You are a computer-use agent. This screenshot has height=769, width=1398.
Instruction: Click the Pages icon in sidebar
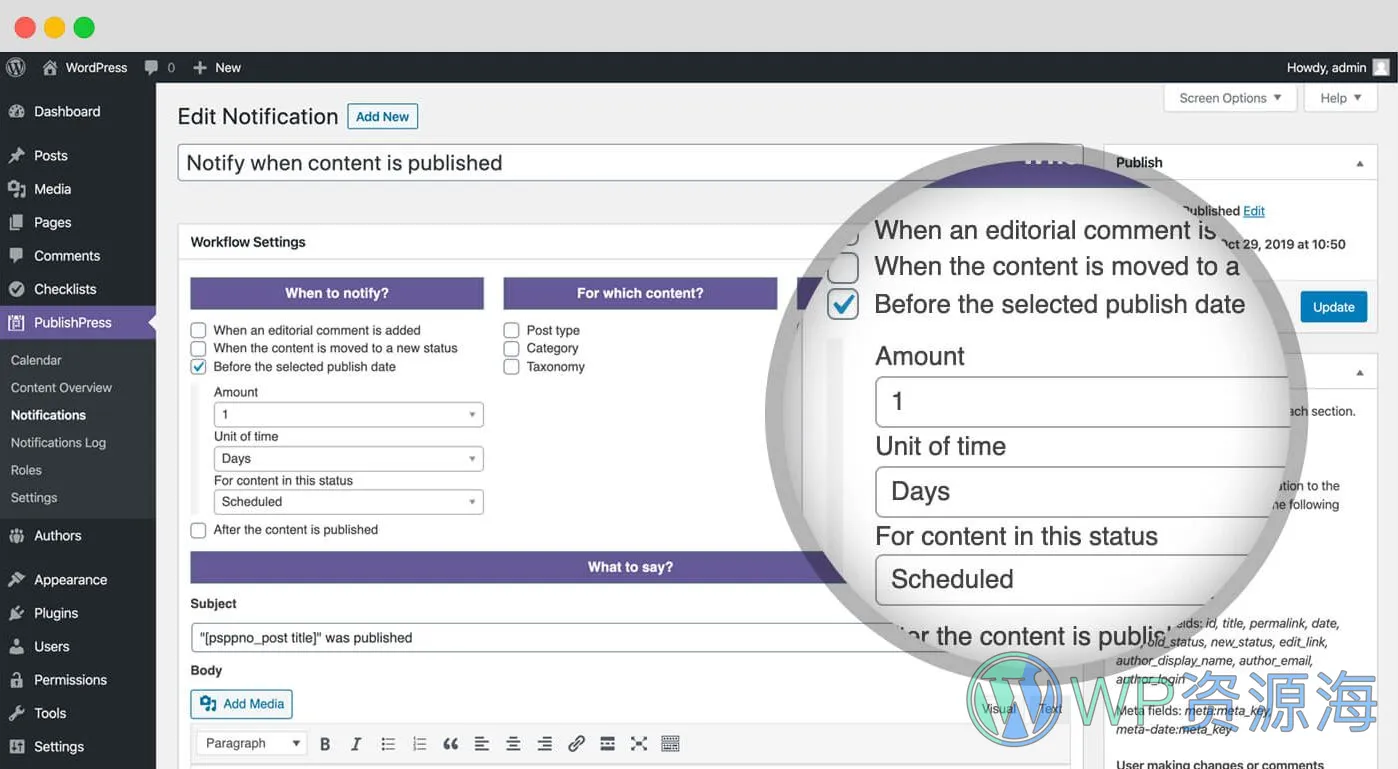pyautogui.click(x=16, y=223)
